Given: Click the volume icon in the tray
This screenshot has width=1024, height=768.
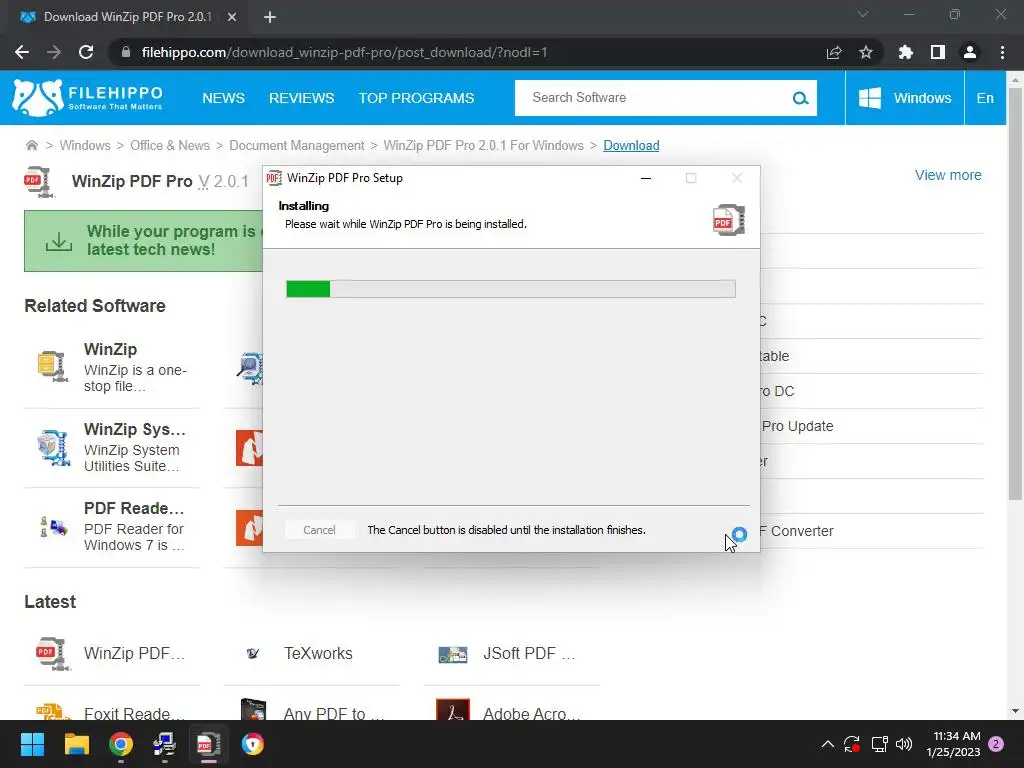Looking at the screenshot, I should pyautogui.click(x=904, y=744).
